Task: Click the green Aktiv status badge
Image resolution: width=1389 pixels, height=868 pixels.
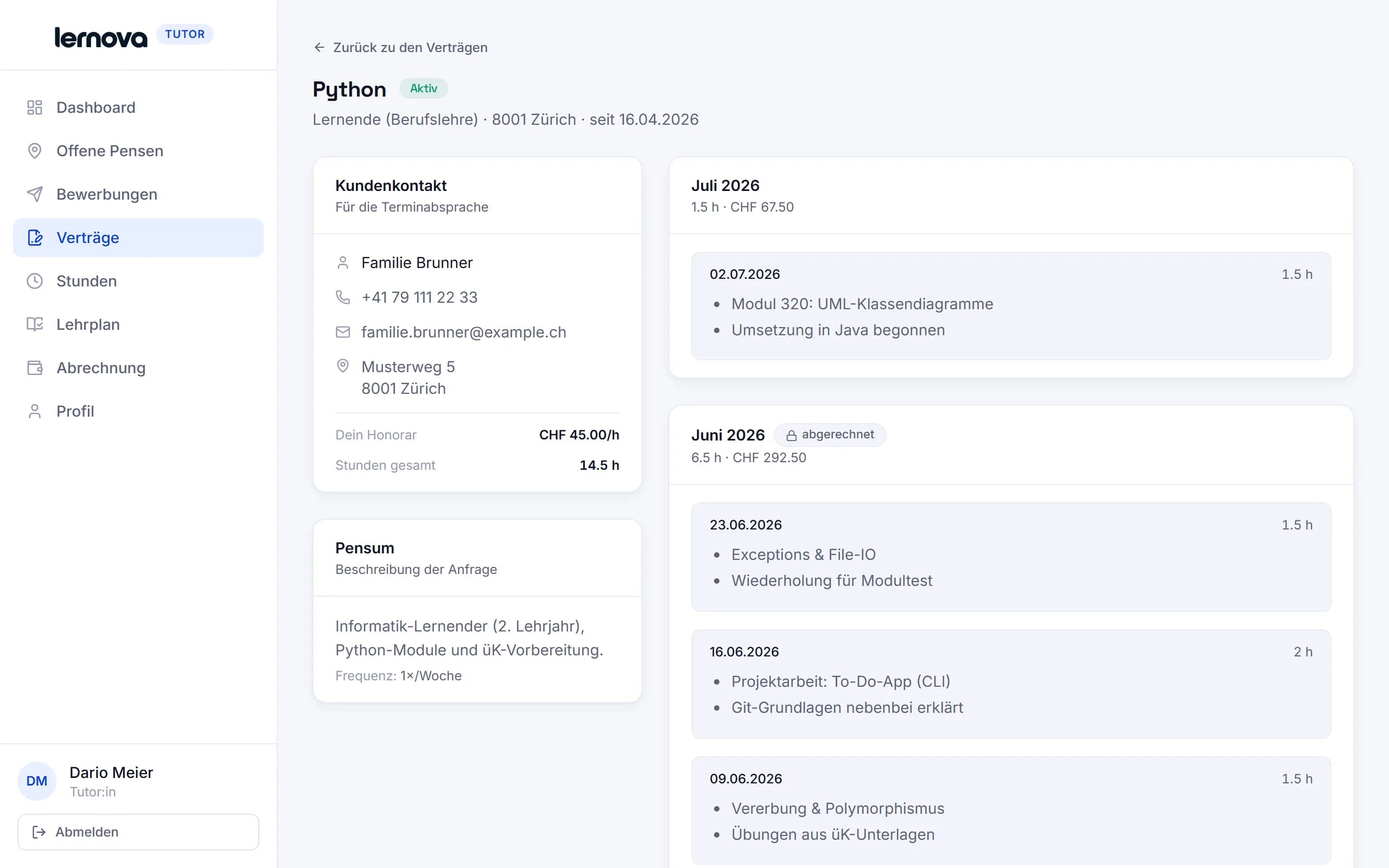Action: click(x=424, y=88)
